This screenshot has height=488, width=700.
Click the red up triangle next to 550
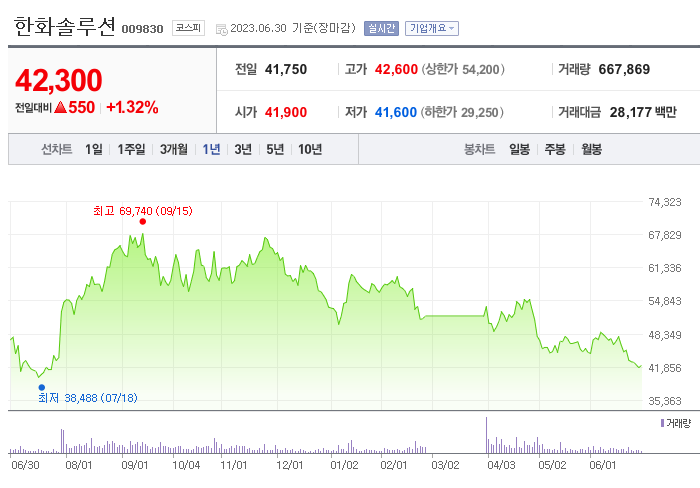60,108
